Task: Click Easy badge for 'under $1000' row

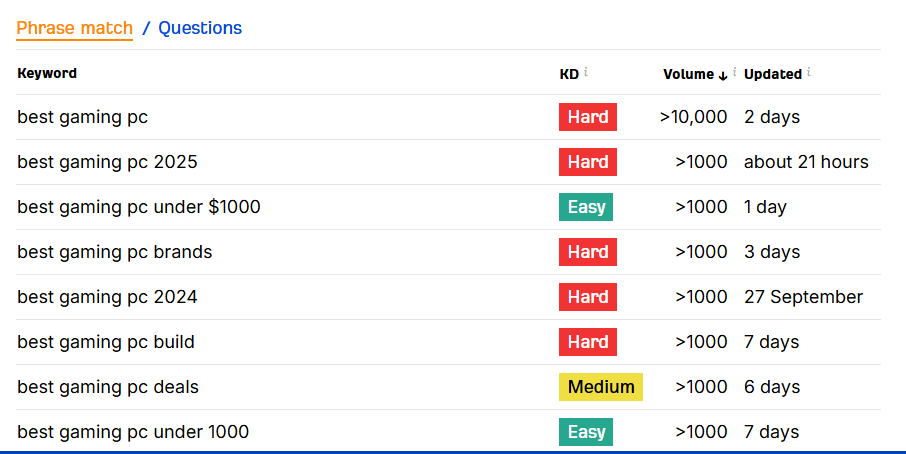Action: tap(586, 207)
